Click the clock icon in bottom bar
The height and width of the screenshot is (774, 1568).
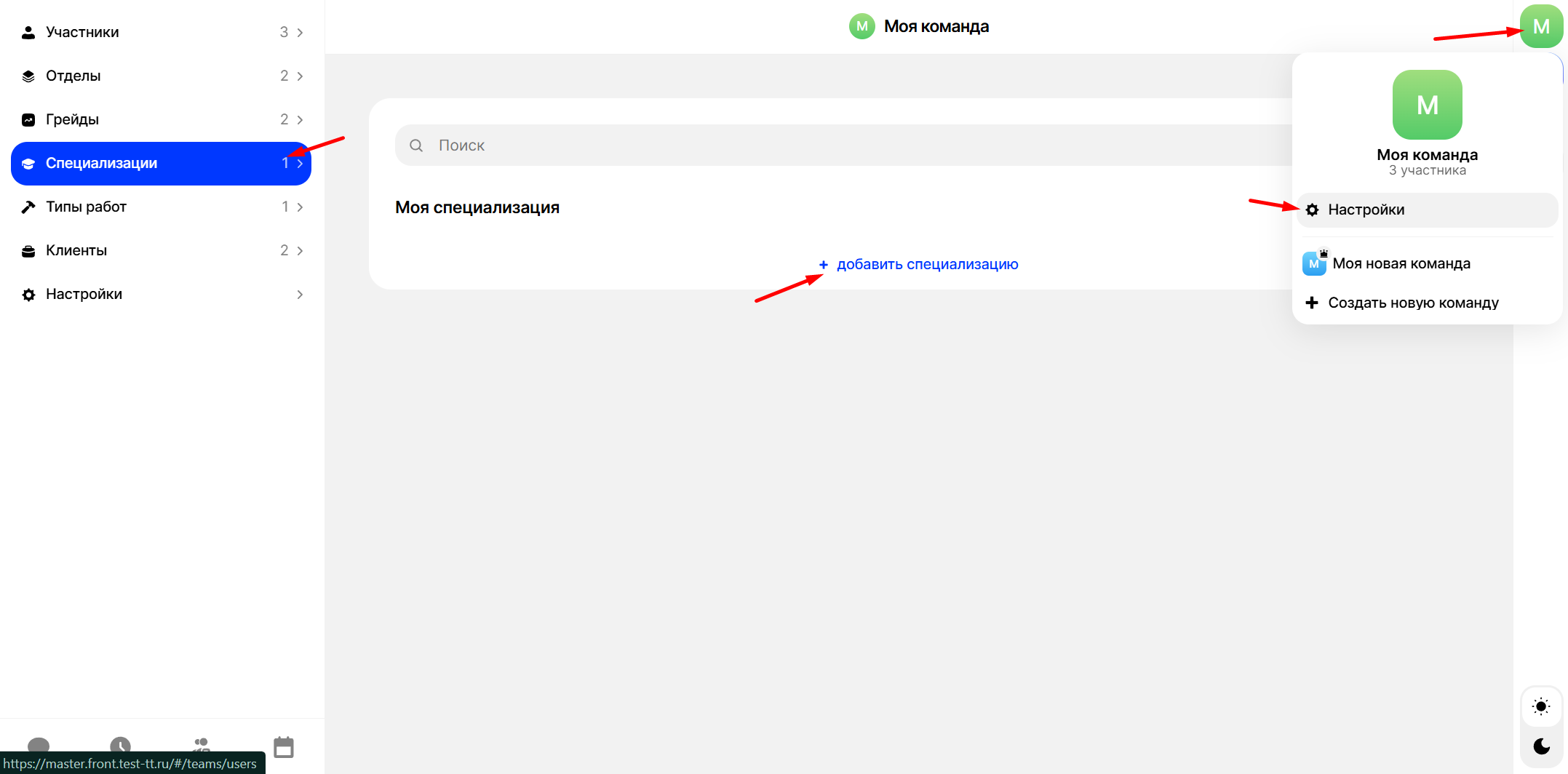click(120, 745)
